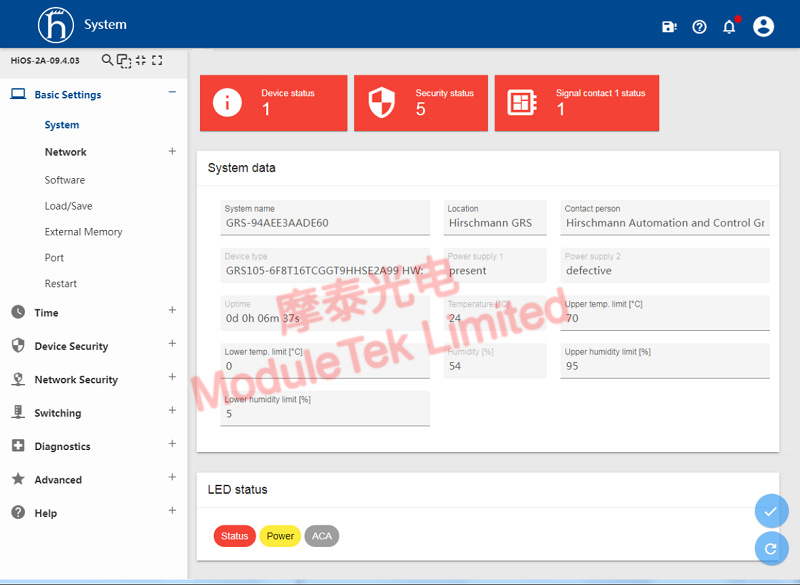Open the user account icon
Screen dimensions: 800x585
763,27
